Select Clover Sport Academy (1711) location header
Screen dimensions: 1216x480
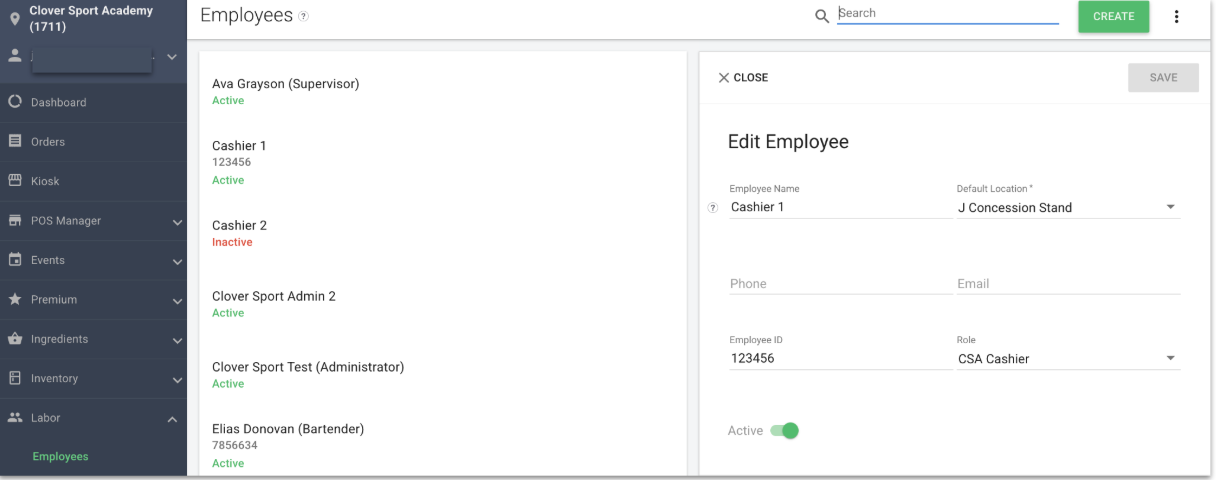tap(91, 18)
